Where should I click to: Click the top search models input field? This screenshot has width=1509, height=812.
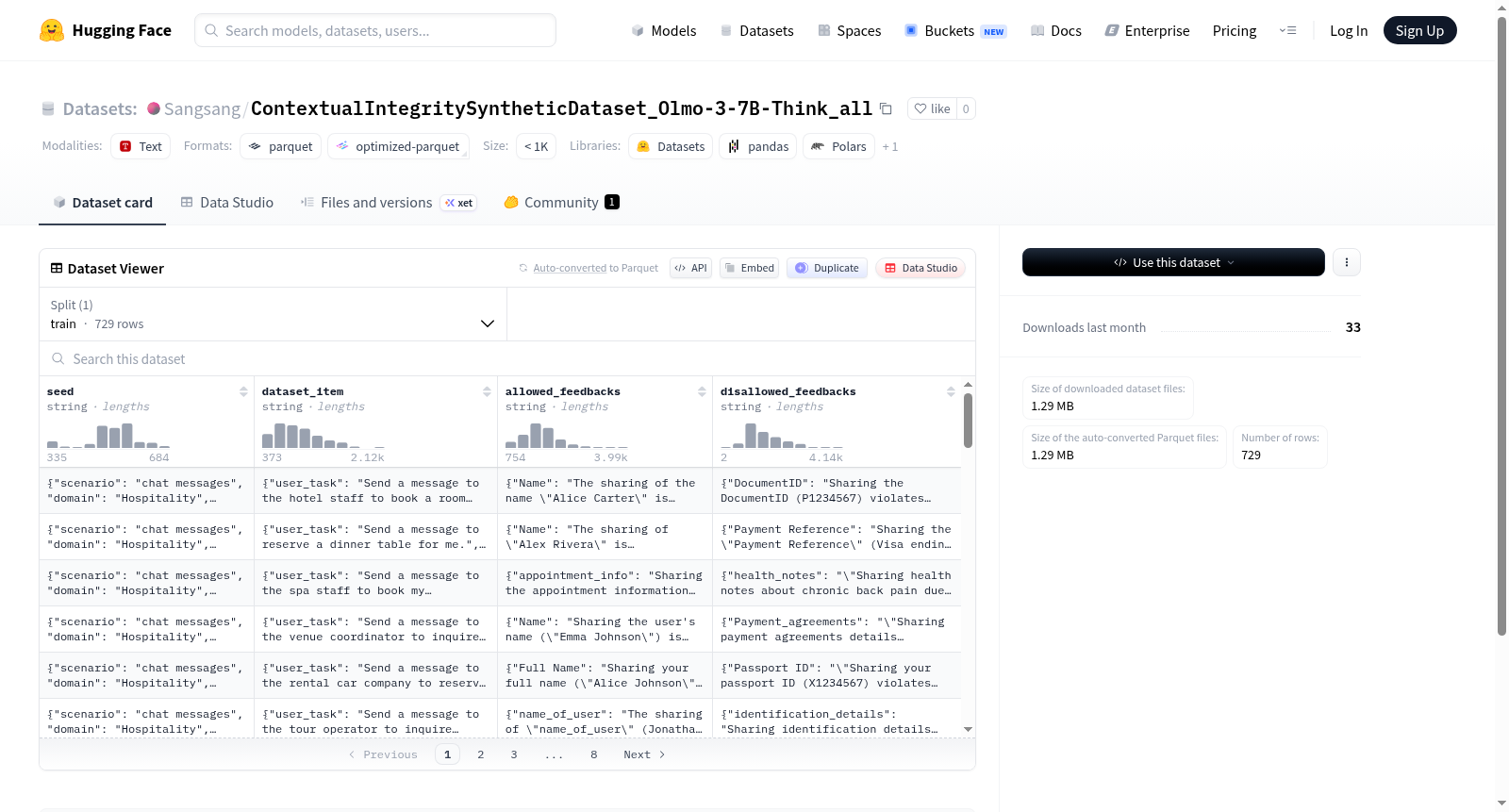point(375,30)
